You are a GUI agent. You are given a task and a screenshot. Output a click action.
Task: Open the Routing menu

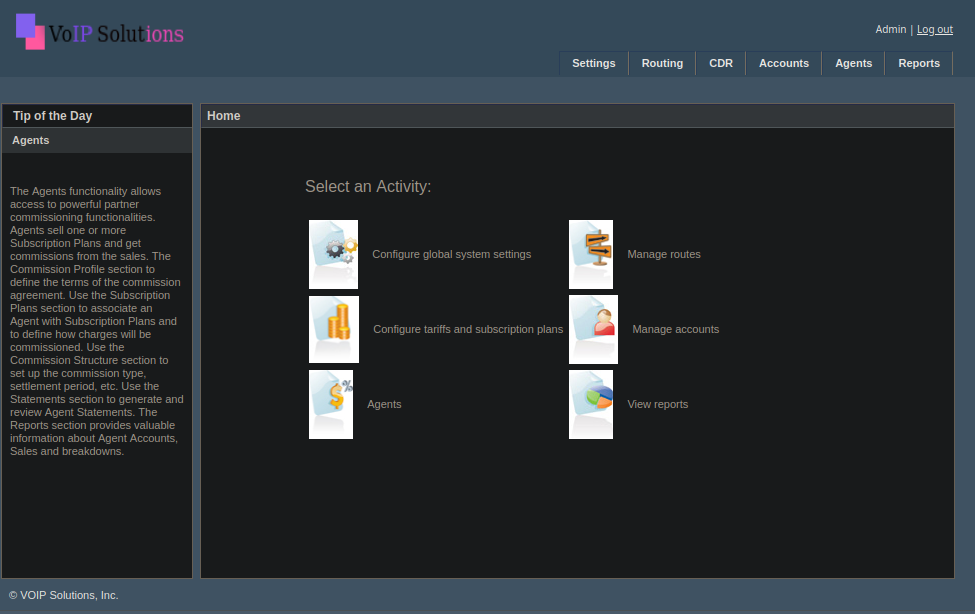pyautogui.click(x=662, y=63)
